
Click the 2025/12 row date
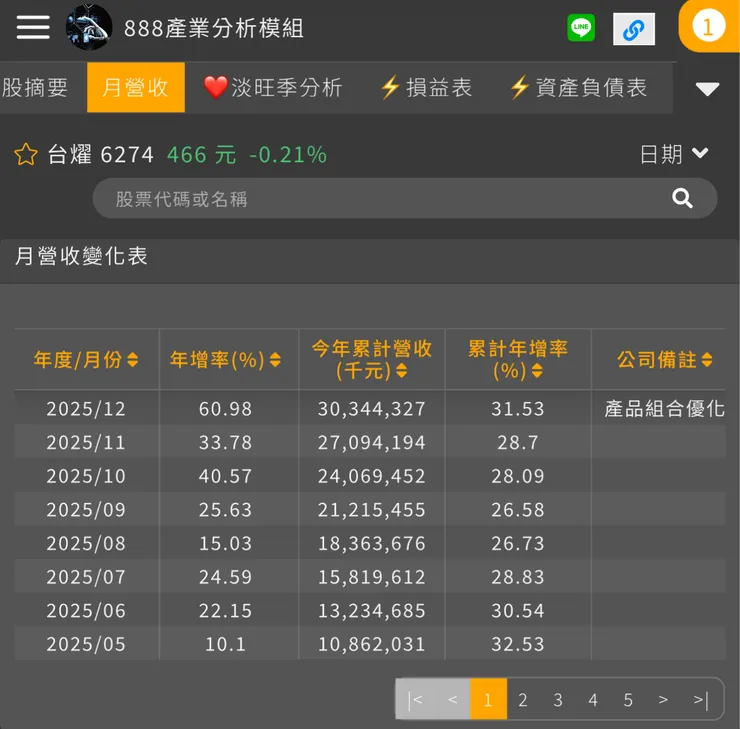[x=86, y=409]
